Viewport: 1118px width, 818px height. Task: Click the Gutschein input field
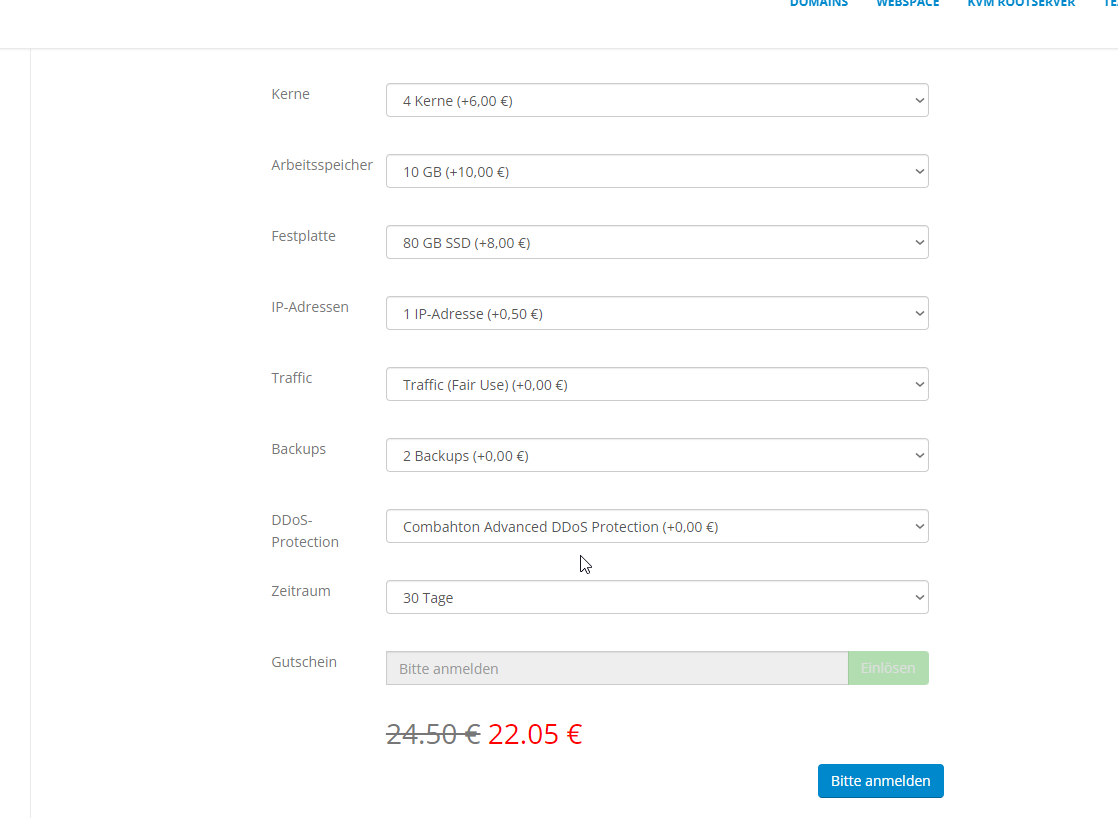[616, 668]
